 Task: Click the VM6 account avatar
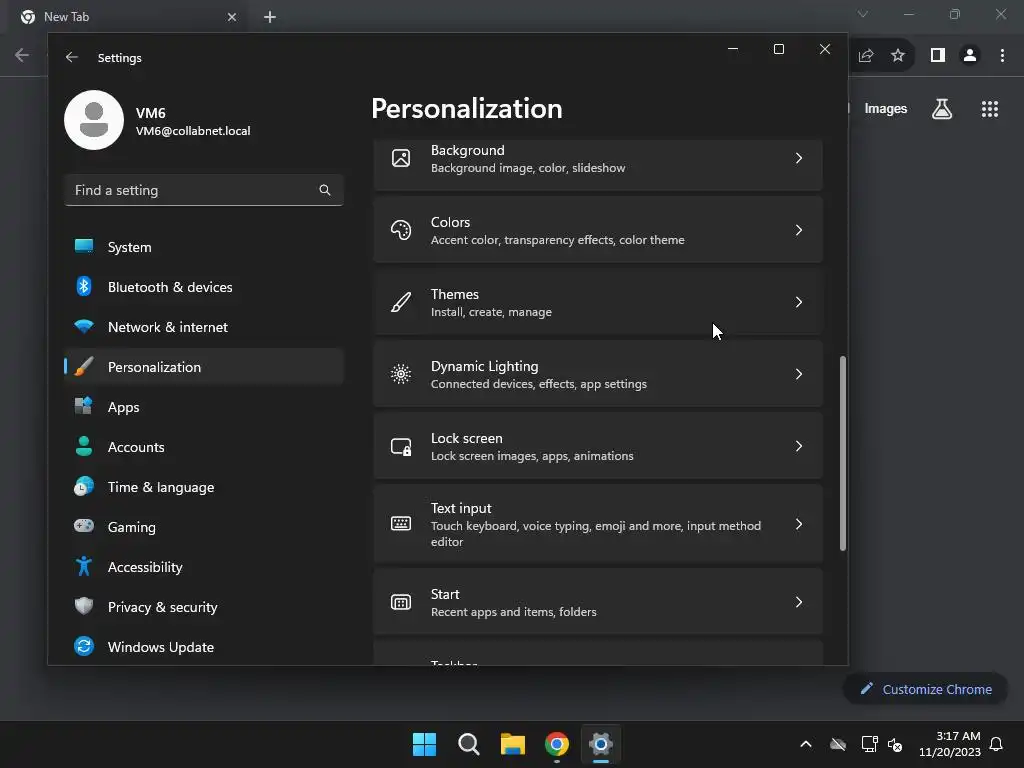[94, 120]
